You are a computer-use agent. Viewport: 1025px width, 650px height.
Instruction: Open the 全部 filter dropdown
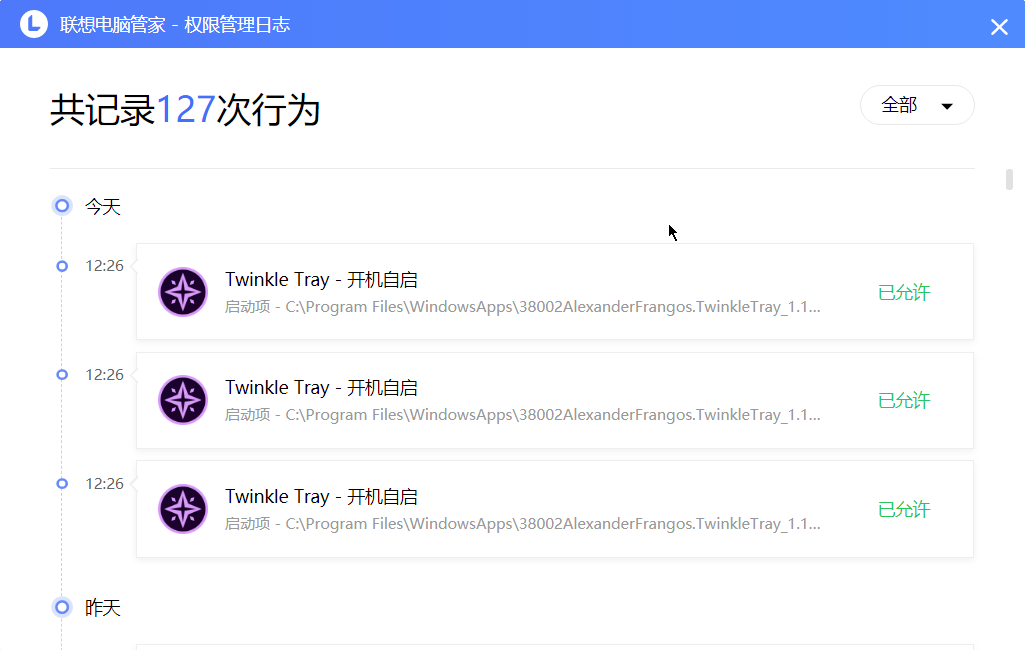click(917, 105)
